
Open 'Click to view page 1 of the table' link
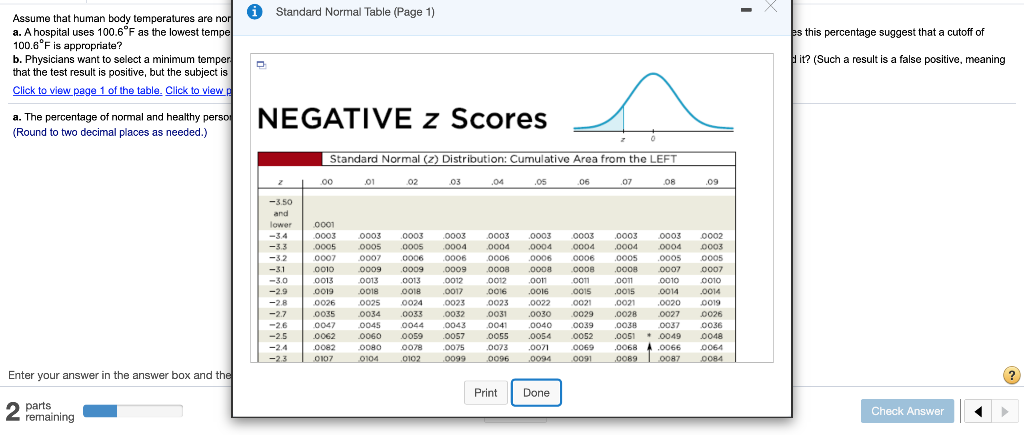88,90
